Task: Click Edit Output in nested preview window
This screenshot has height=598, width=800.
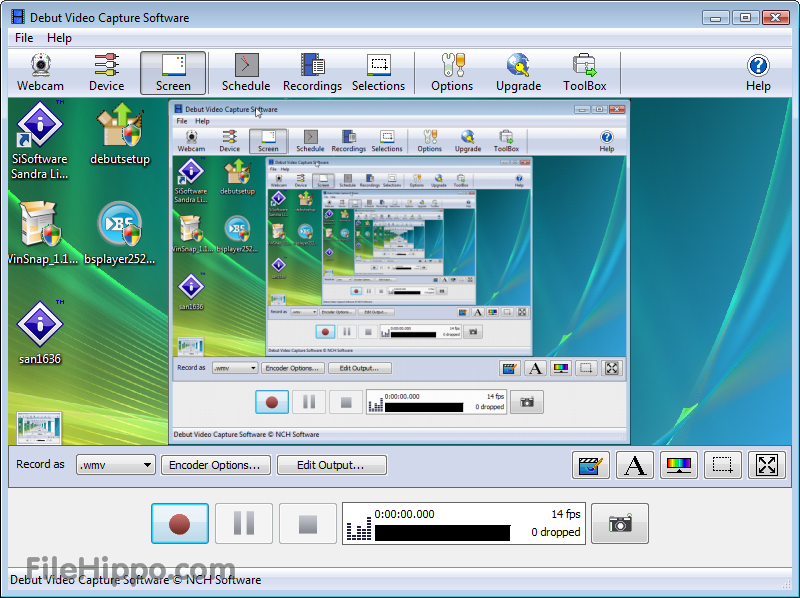Action: 360,368
